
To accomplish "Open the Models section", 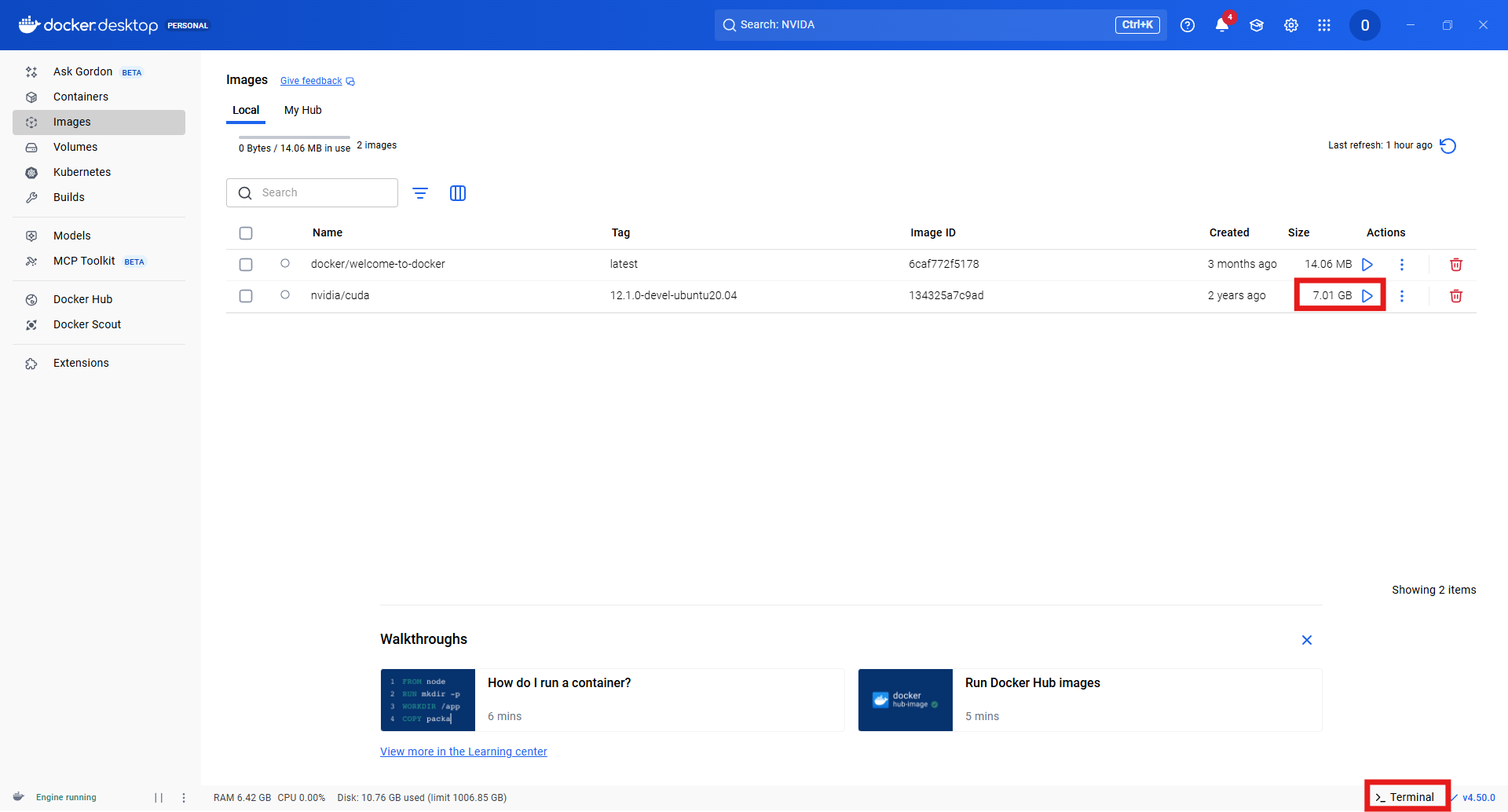I will (99, 236).
